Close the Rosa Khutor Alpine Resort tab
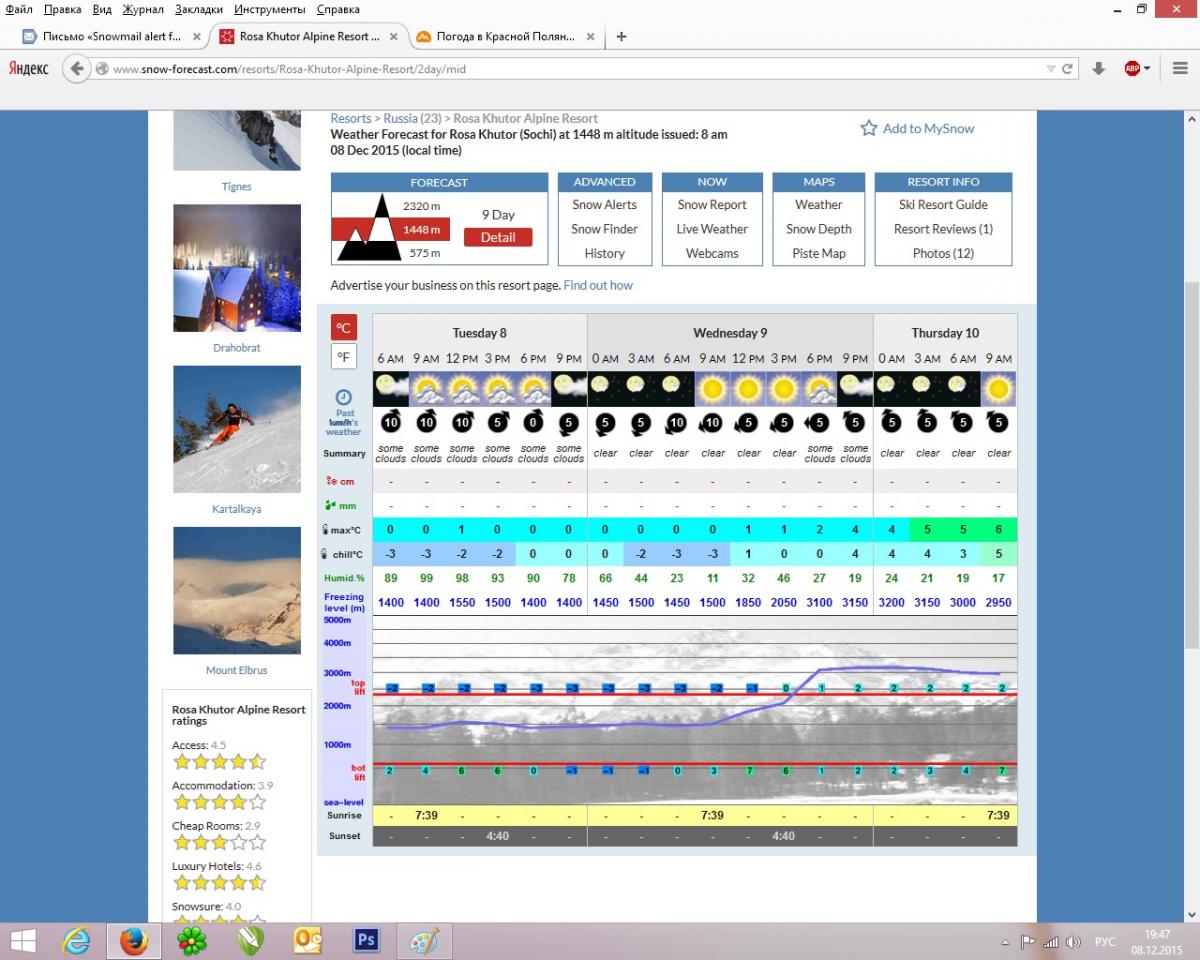Screen dimensions: 1200x960 (x=393, y=37)
